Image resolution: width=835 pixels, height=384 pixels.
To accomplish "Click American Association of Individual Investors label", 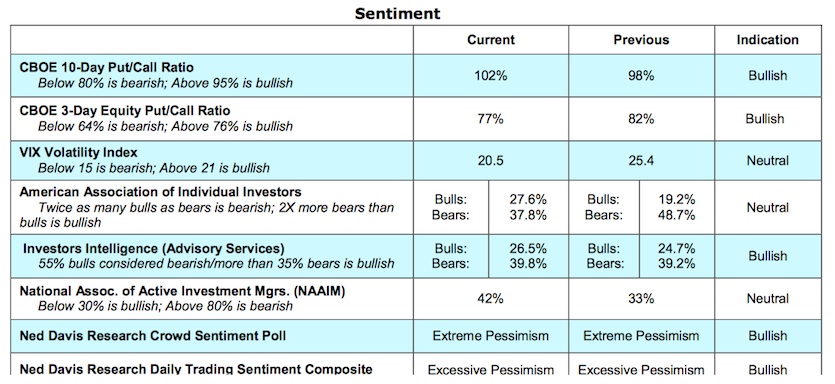I will (160, 192).
